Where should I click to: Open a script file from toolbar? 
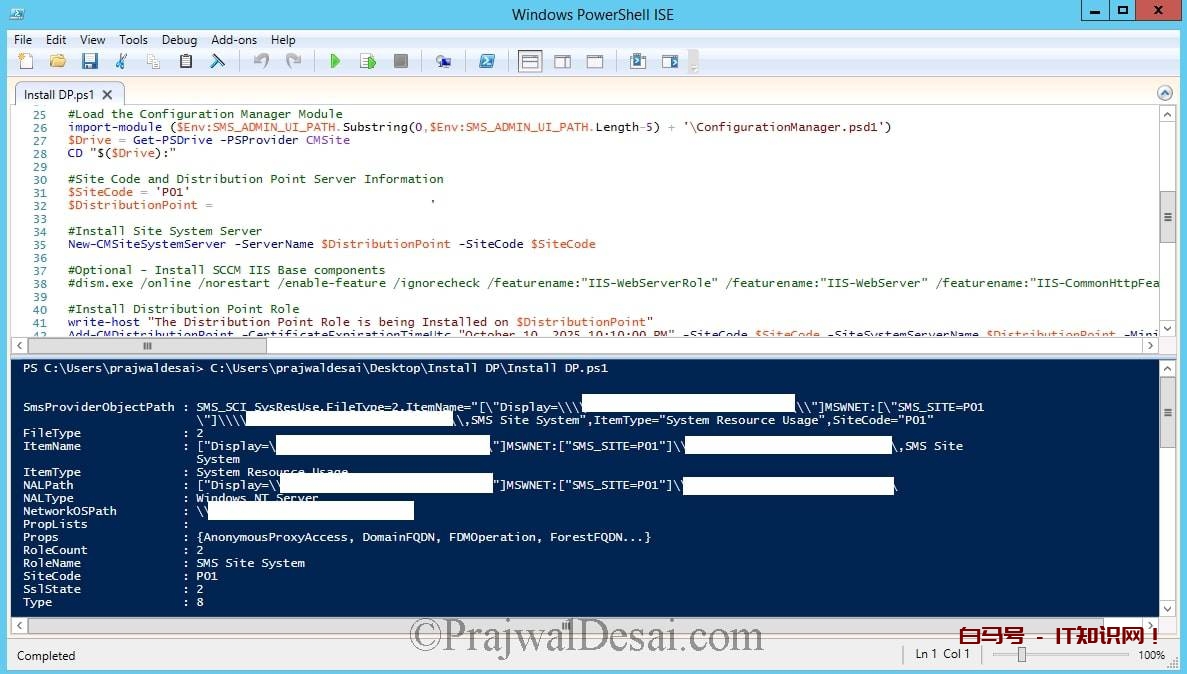coord(57,62)
